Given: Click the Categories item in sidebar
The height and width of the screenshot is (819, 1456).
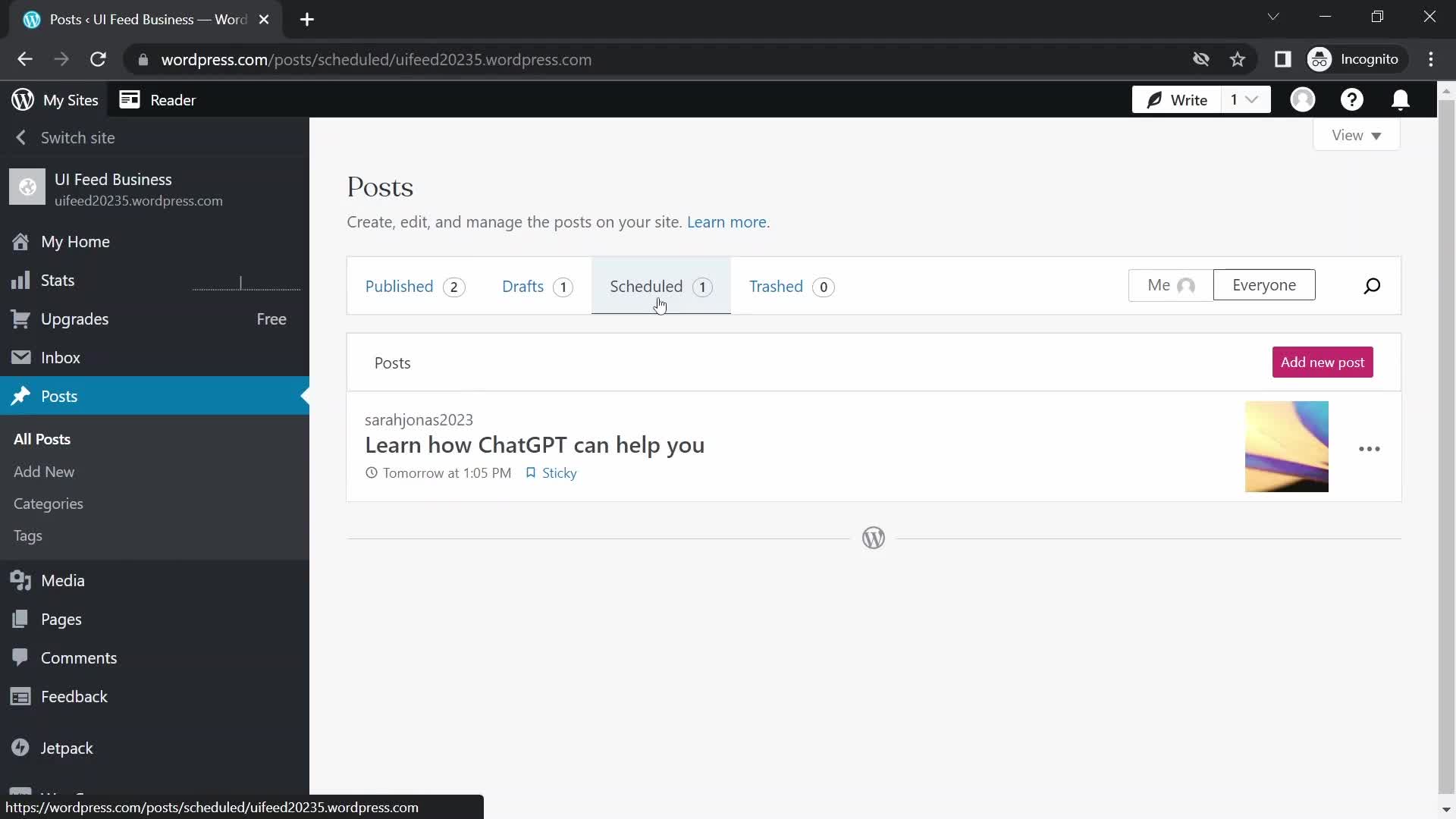Looking at the screenshot, I should click(x=48, y=504).
